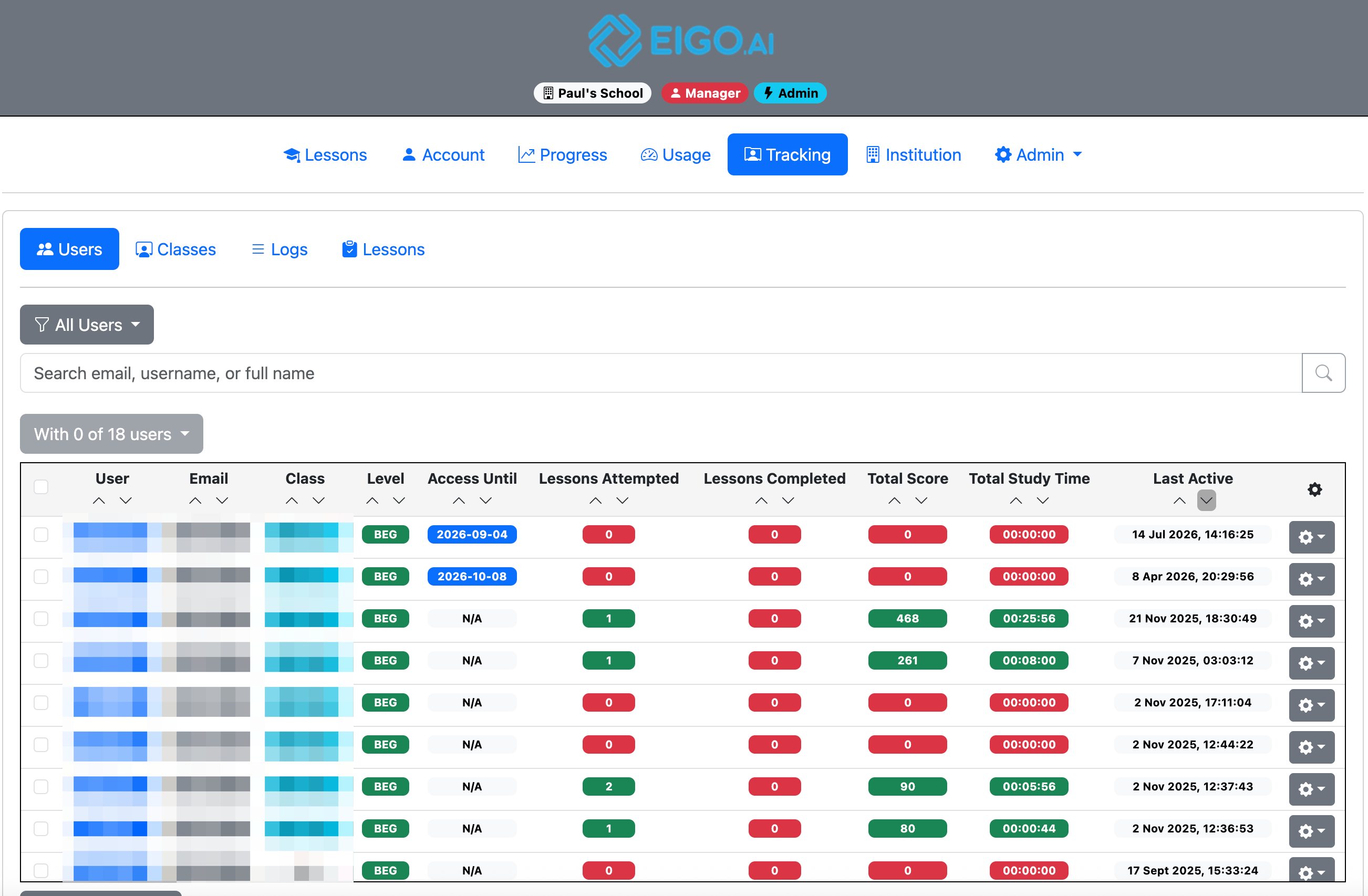
Task: Click the EIGO.AI logo
Action: click(682, 40)
